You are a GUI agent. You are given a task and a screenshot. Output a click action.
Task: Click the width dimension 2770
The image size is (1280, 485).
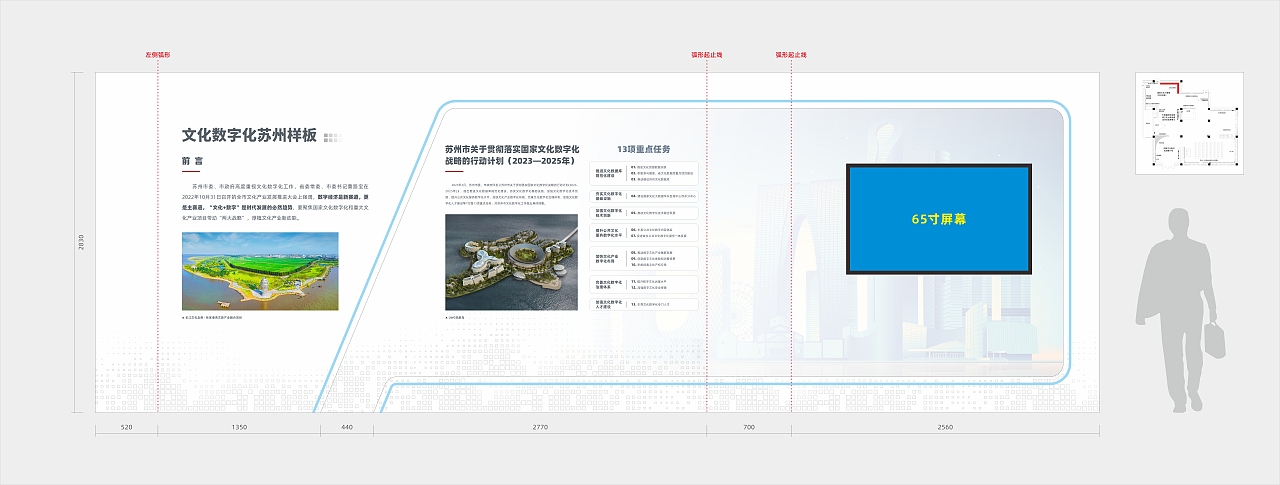(x=540, y=428)
